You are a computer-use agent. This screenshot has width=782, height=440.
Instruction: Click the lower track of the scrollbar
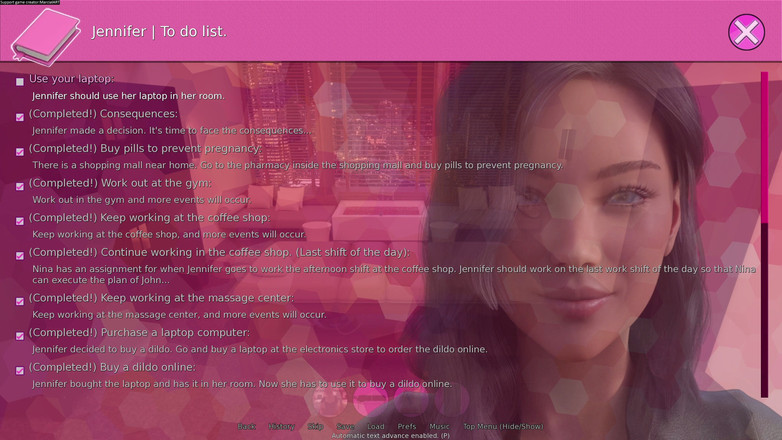[x=764, y=310]
